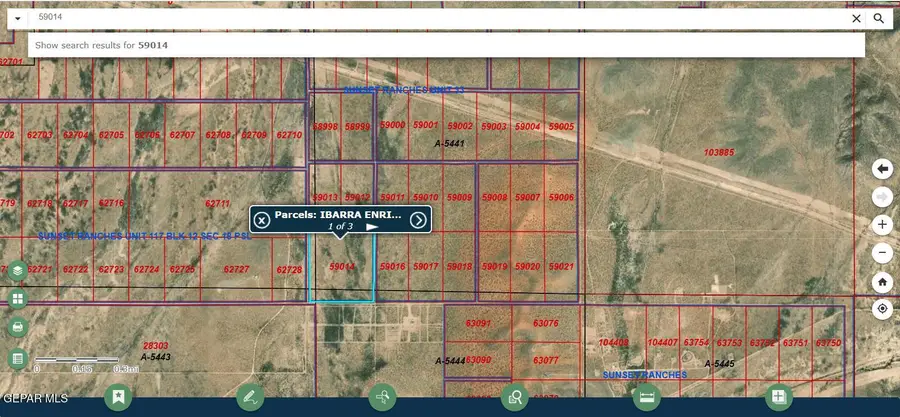Clear the search box text

[x=856, y=18]
